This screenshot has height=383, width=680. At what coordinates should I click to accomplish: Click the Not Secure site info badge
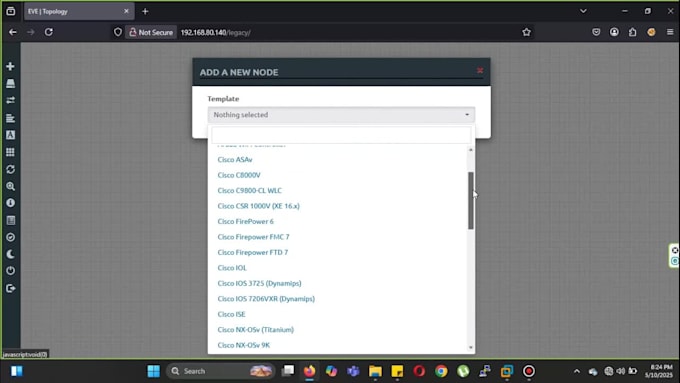coord(151,33)
